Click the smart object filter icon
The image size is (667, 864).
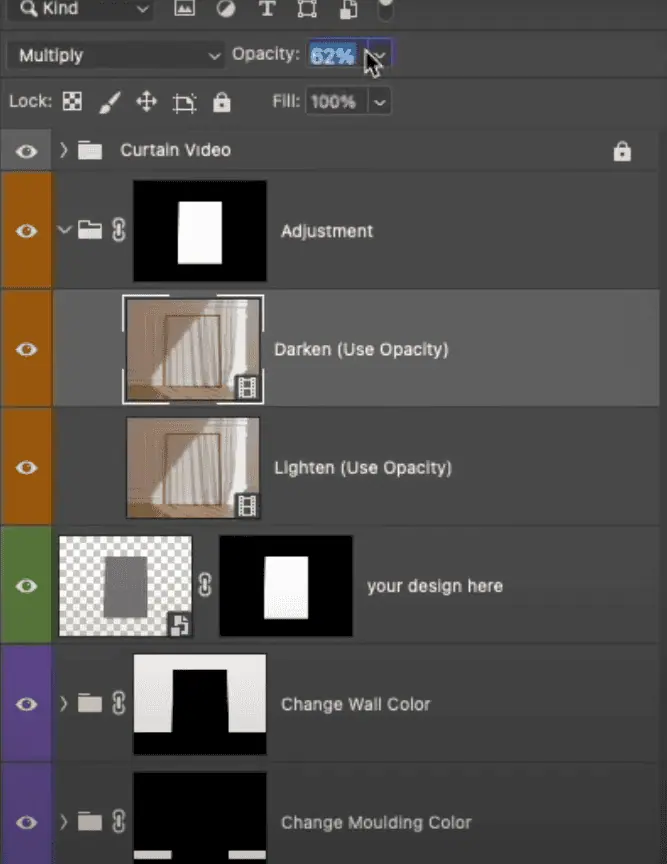point(348,9)
